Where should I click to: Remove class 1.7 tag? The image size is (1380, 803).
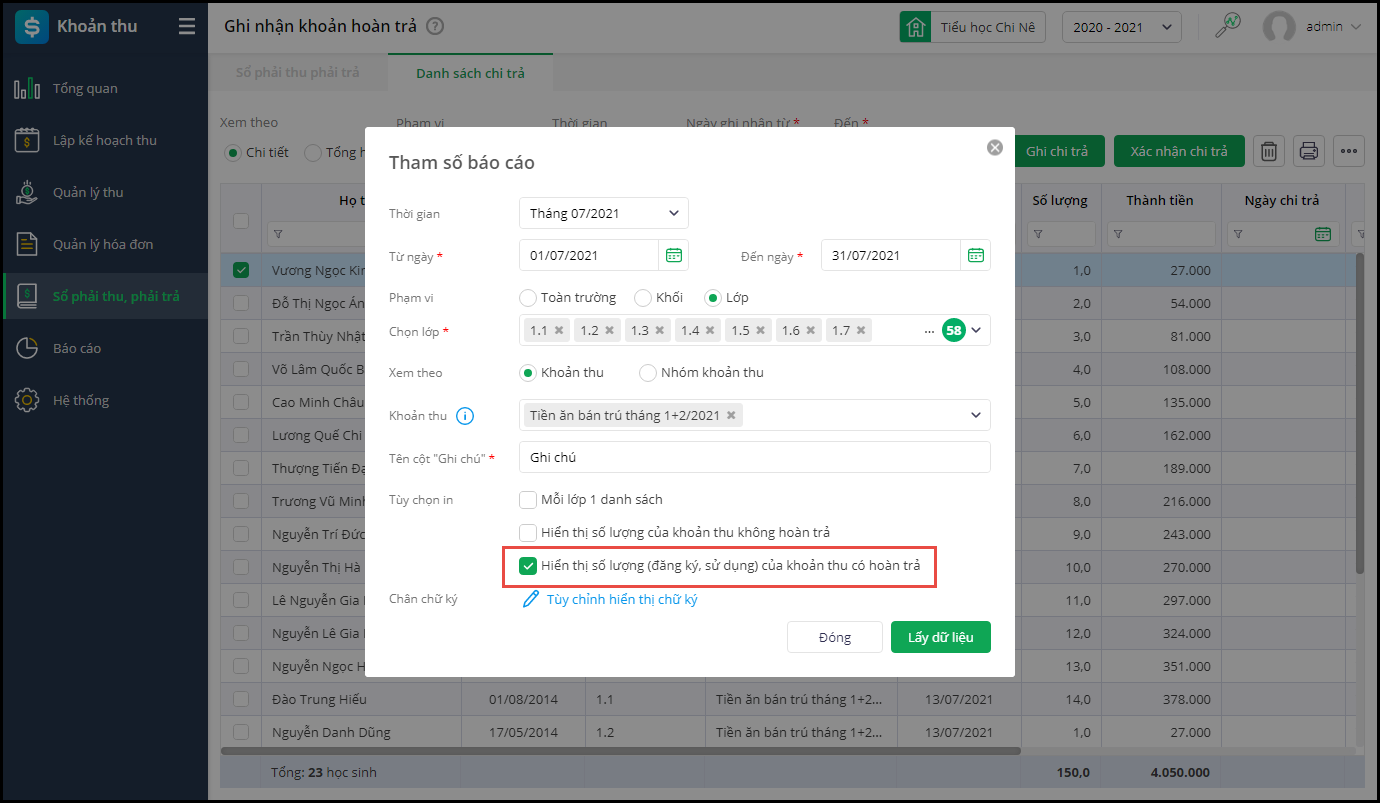point(861,330)
